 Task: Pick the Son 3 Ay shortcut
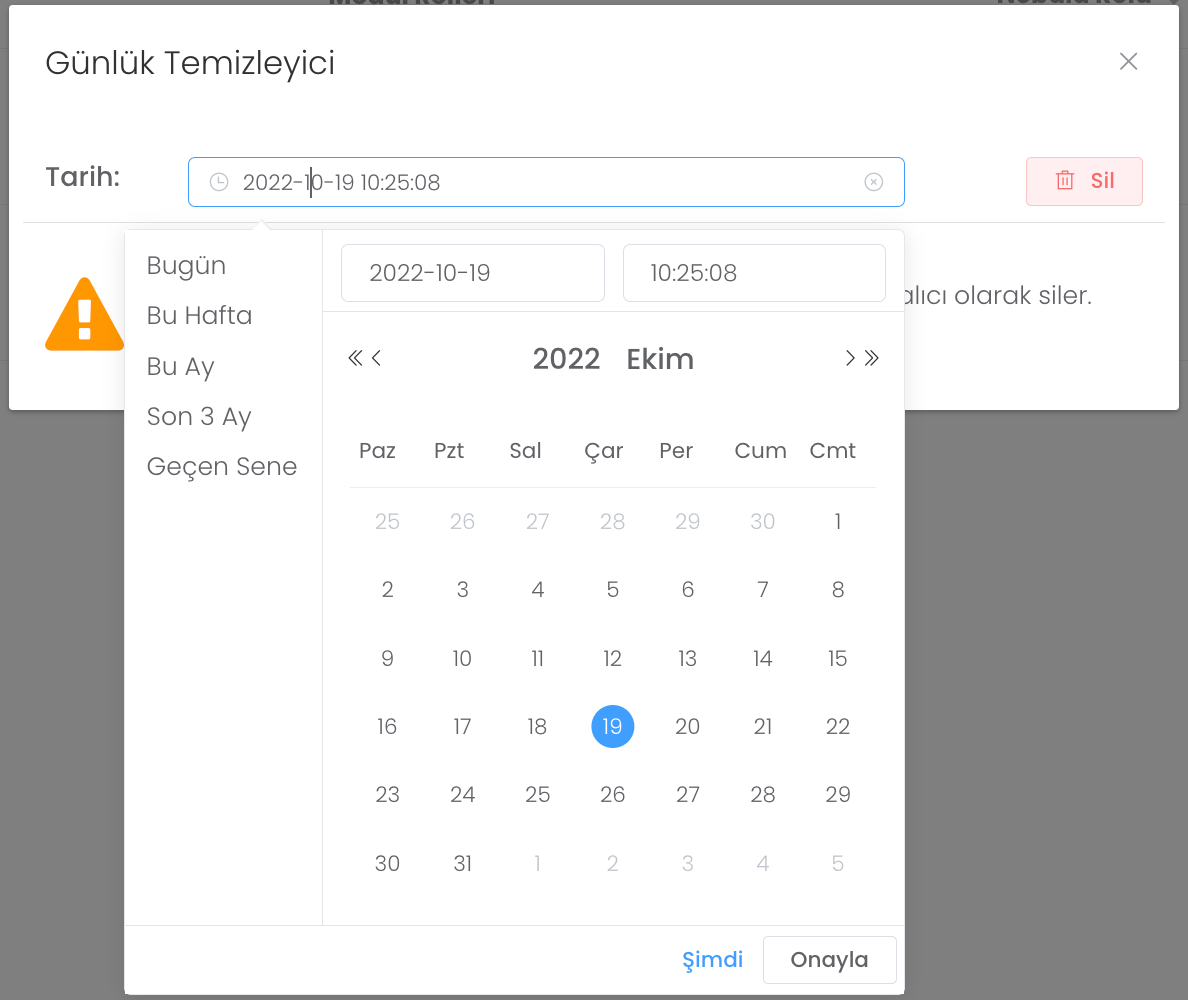(198, 417)
